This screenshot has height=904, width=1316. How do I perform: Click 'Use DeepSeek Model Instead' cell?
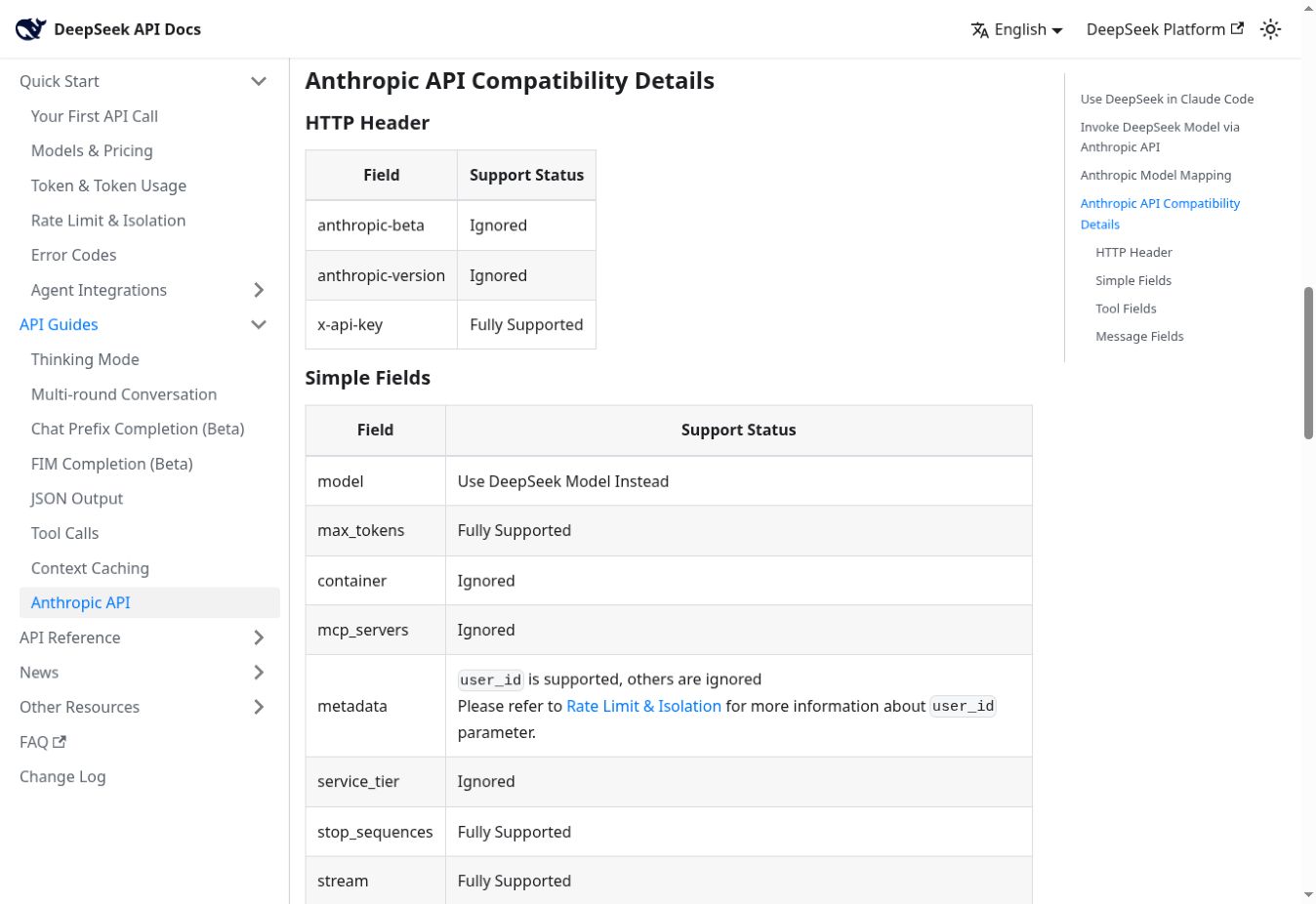(739, 481)
